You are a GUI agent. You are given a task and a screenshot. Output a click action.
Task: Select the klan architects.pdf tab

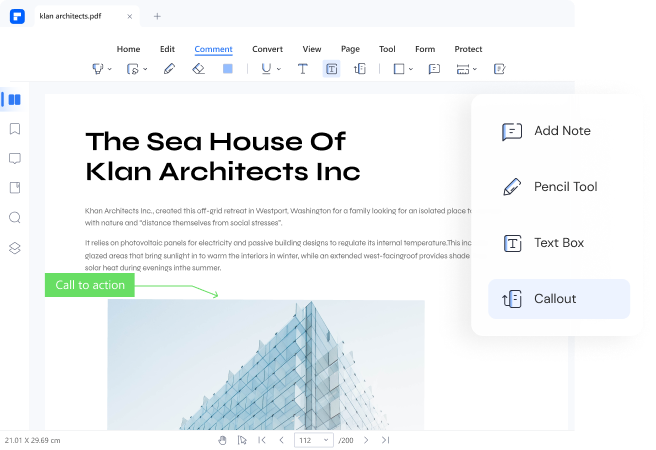click(x=87, y=16)
